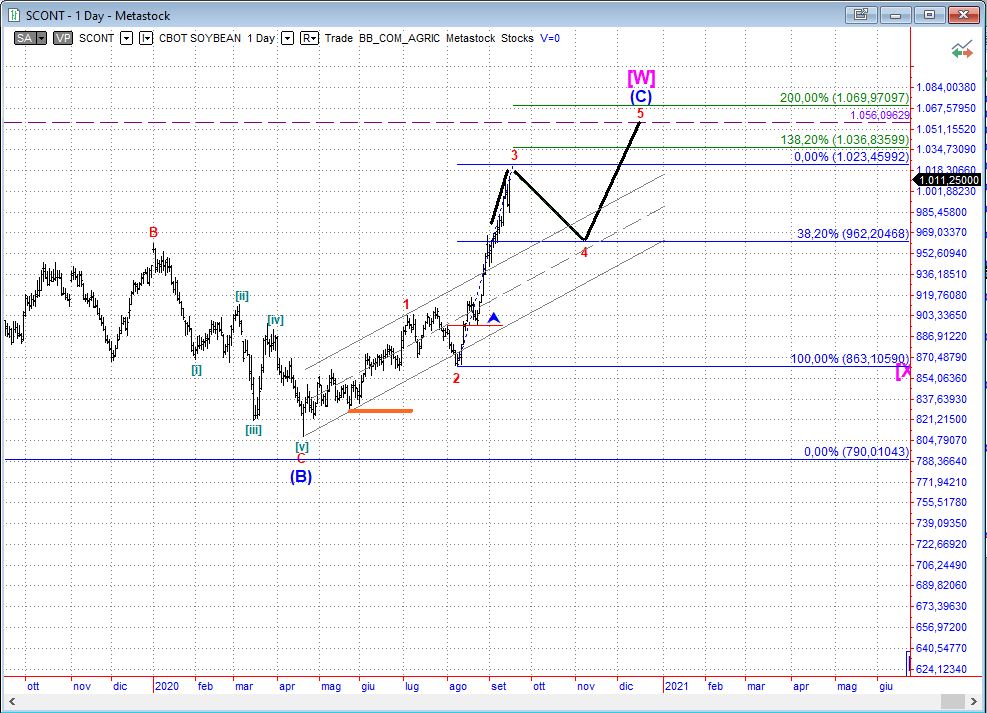Image resolution: width=987 pixels, height=713 pixels.
Task: Click the magenta [W] wave label
Action: [x=641, y=77]
